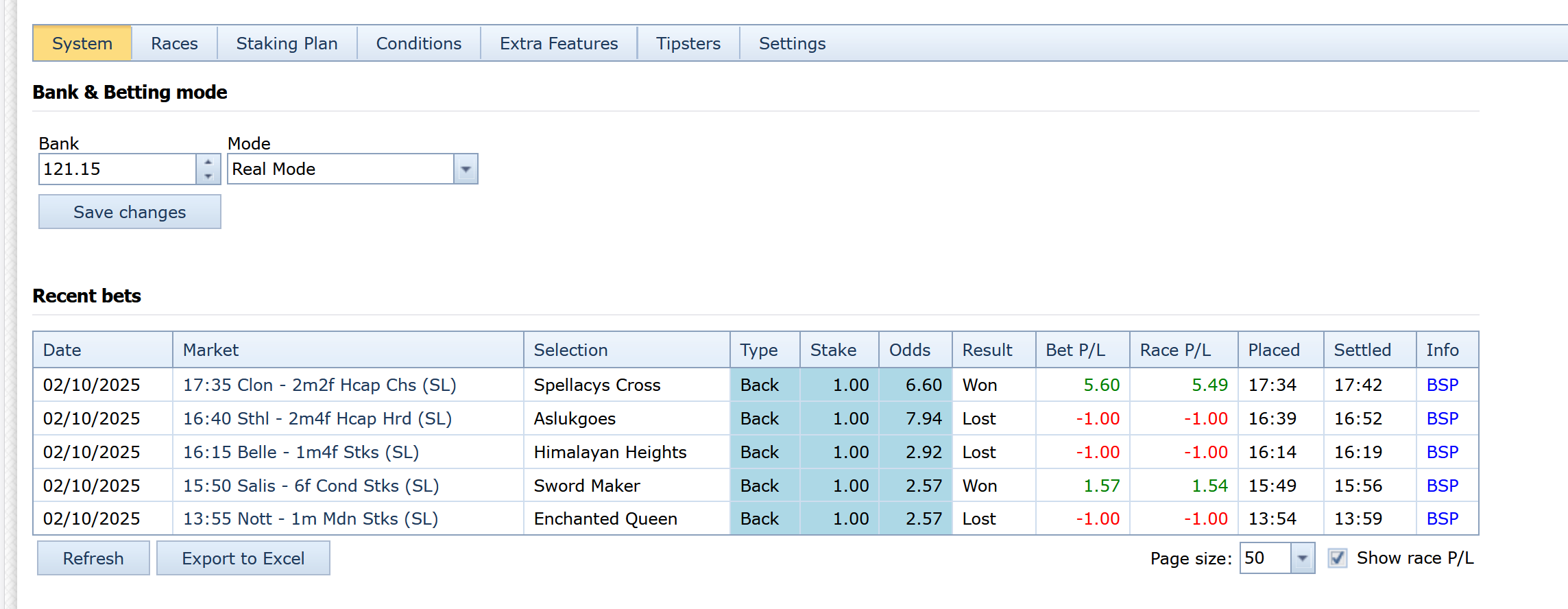The image size is (1568, 609).
Task: Open BSP info link for Spellacys Cross
Action: click(x=1442, y=385)
